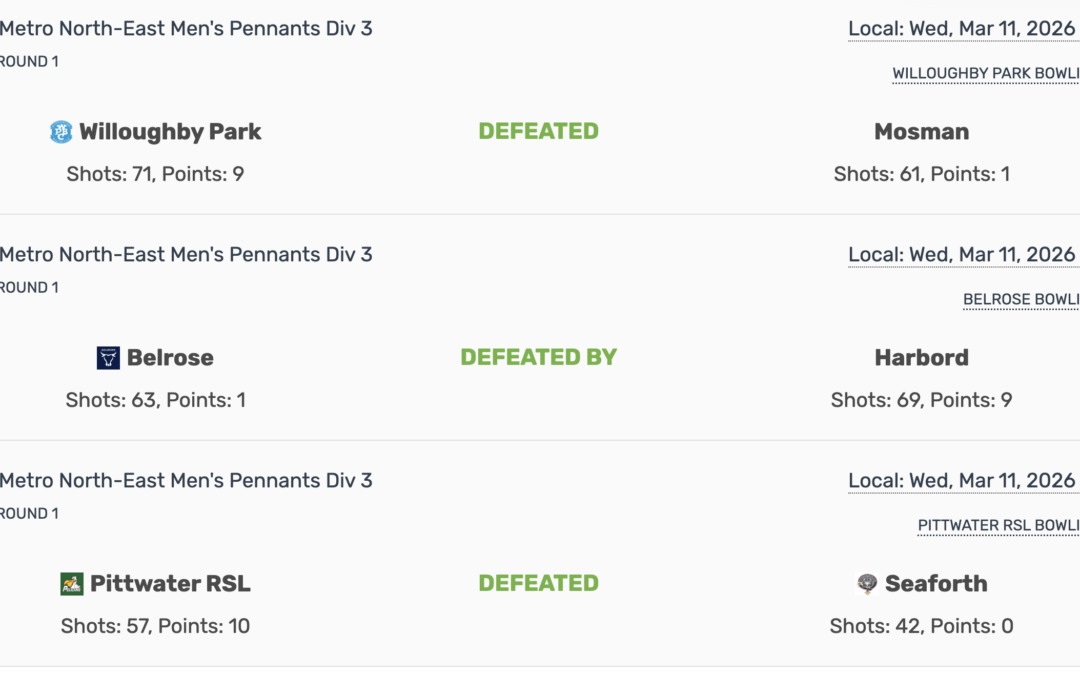Viewport: 1080px width, 675px height.
Task: Open the WILLOUGHBY PARK BOWLING venue link
Action: (x=985, y=72)
